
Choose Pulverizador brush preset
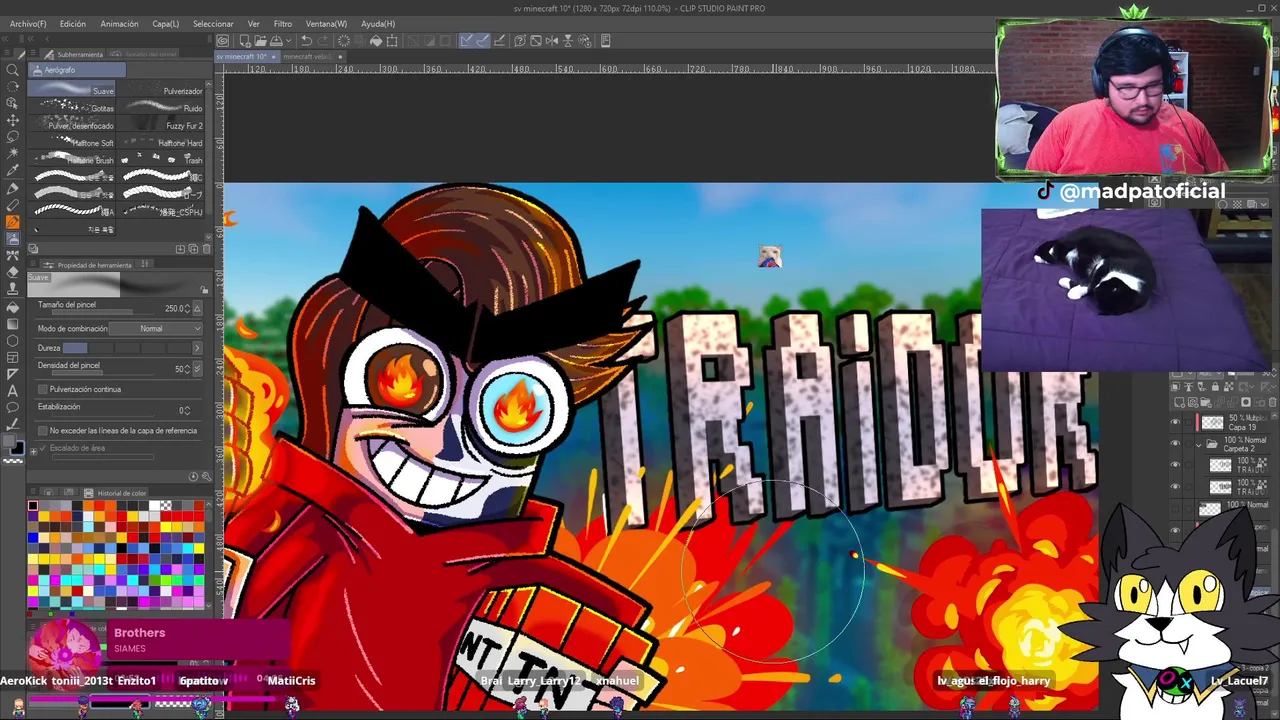pos(161,90)
